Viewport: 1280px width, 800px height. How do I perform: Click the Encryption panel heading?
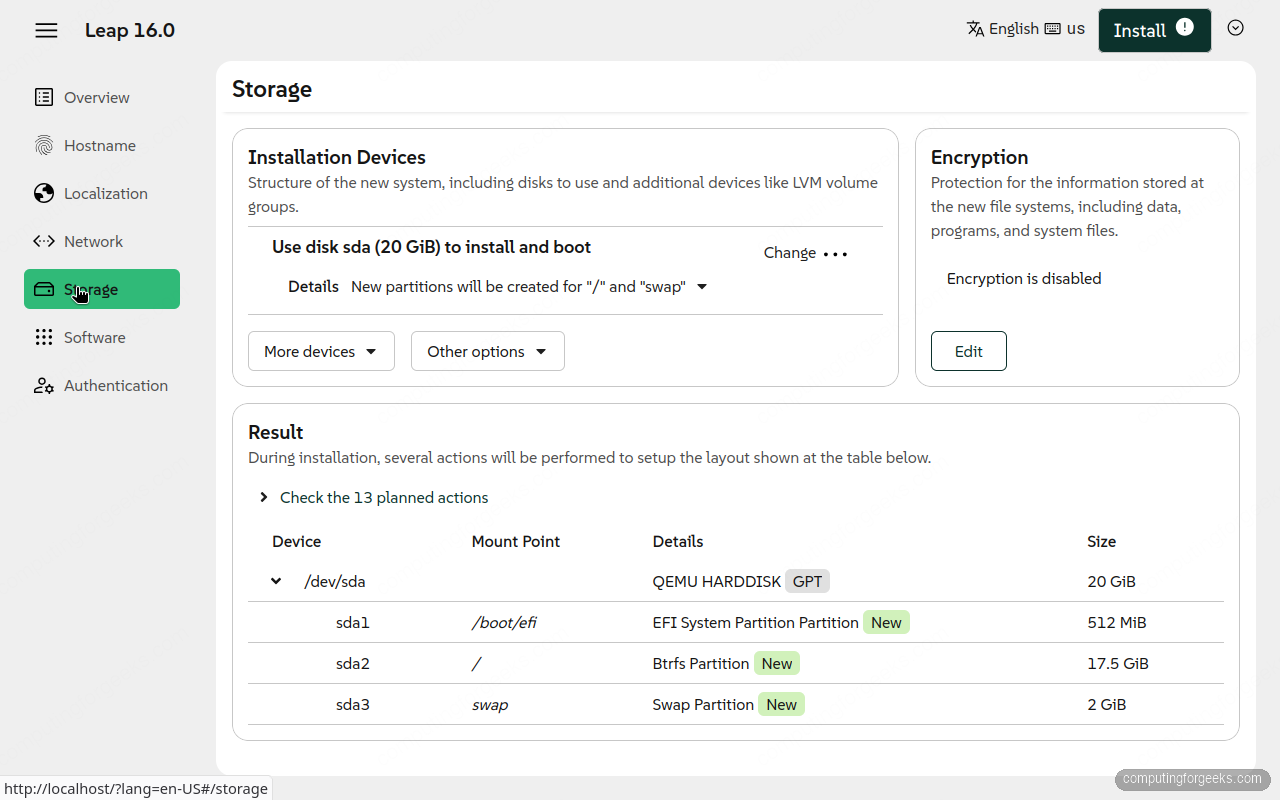pos(980,157)
